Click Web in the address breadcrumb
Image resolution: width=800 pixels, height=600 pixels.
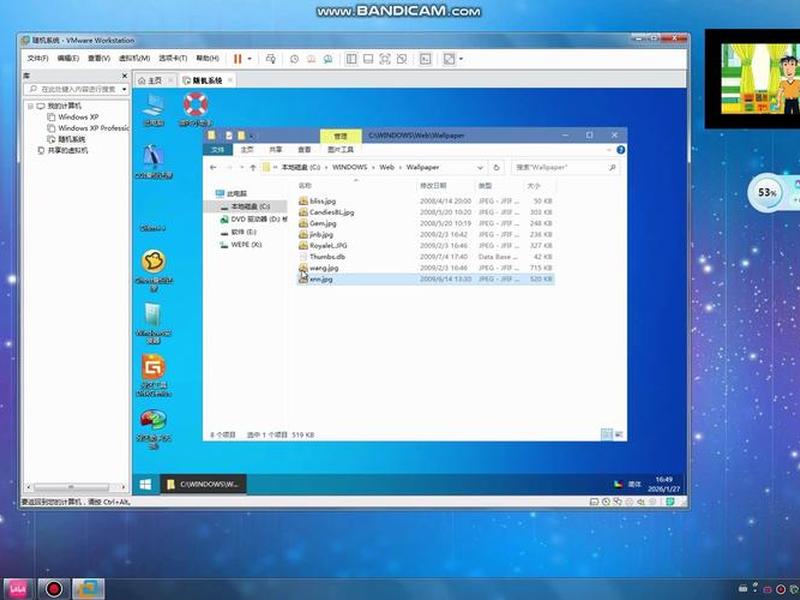pyautogui.click(x=387, y=167)
